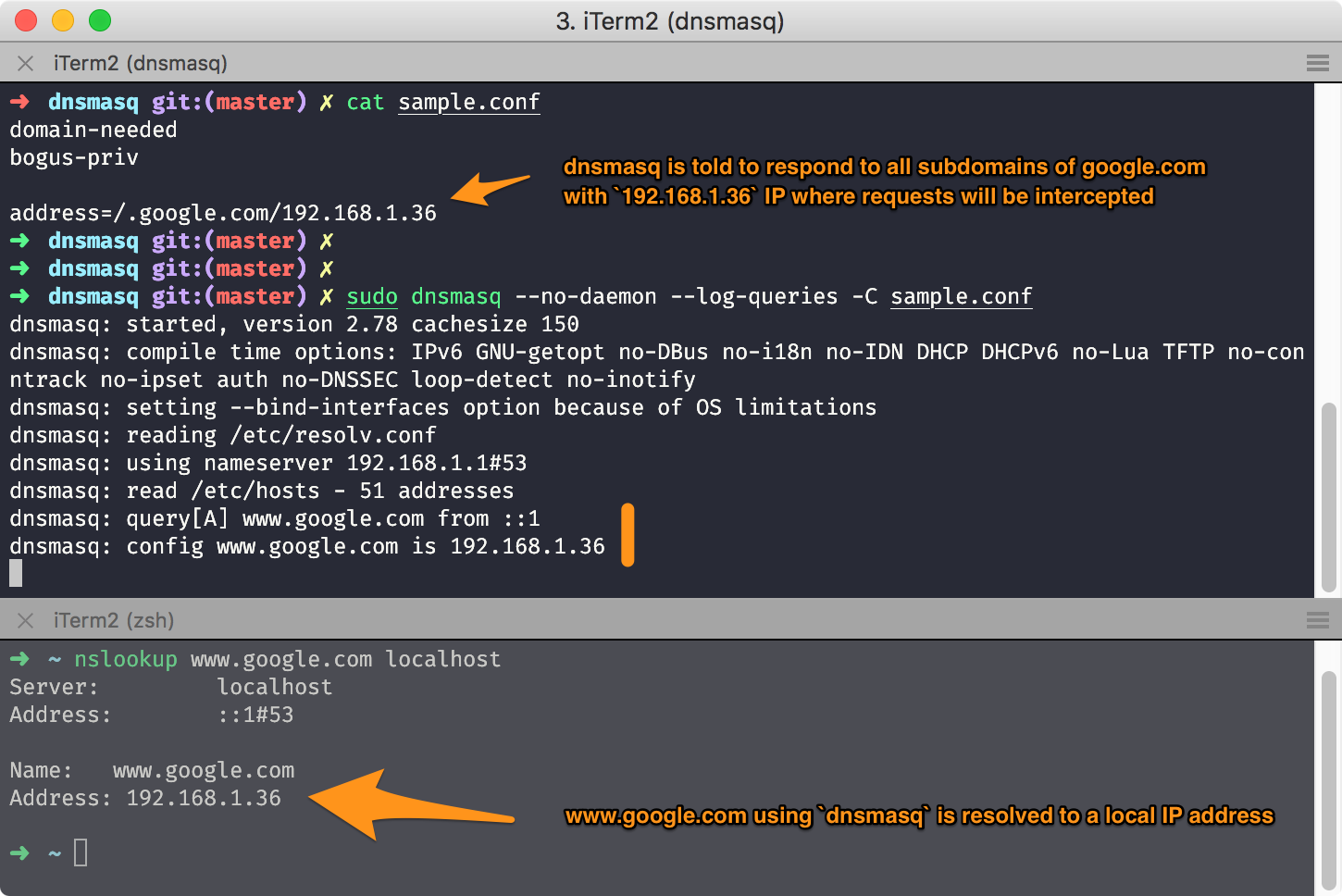Open hamburger menu of the dnsmasq pane
The height and width of the screenshot is (896, 1342).
(1318, 63)
